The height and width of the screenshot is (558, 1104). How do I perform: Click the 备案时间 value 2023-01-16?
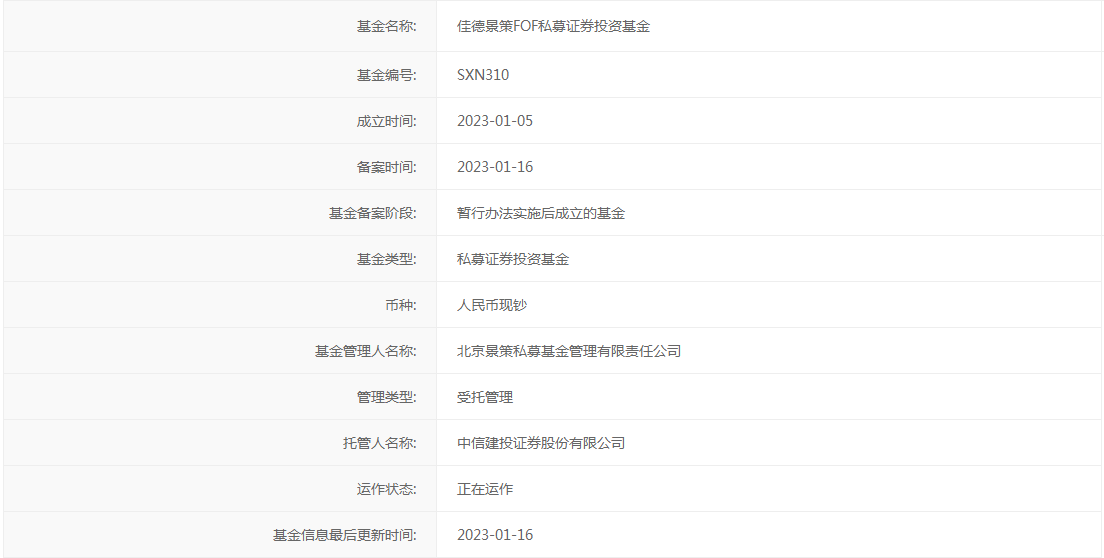[x=495, y=167]
